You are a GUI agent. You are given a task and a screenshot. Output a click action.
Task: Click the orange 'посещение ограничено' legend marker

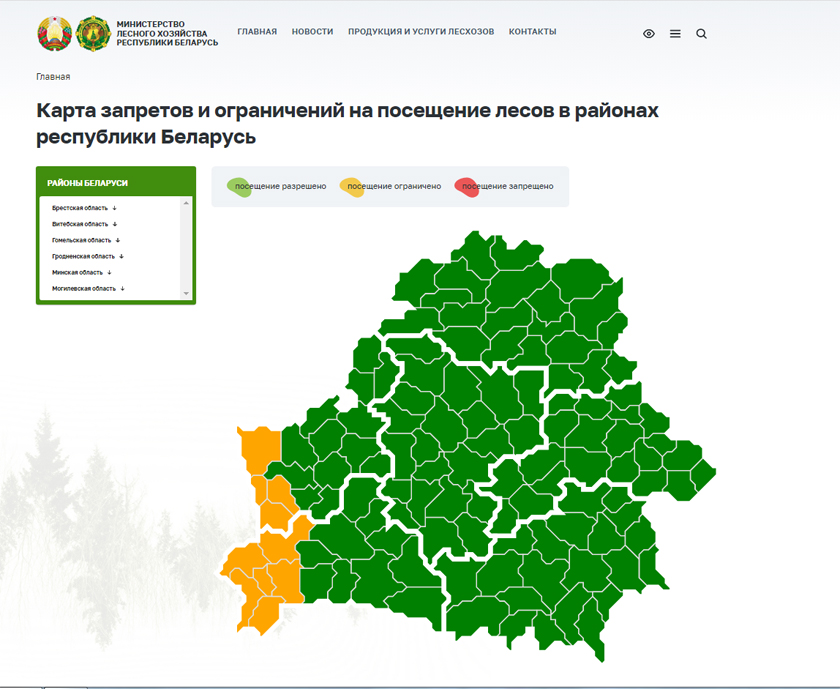click(351, 186)
